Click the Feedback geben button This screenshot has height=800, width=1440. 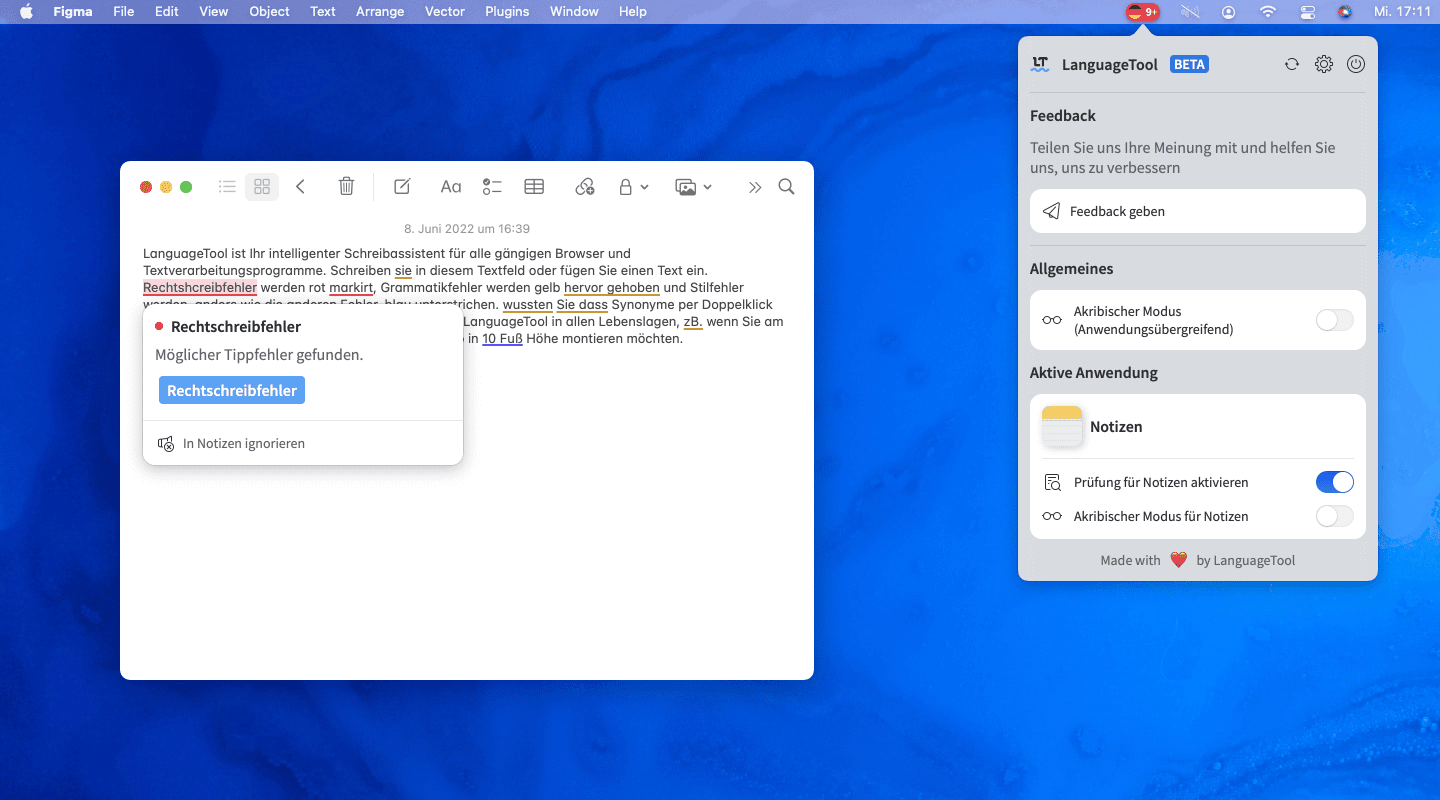pyautogui.click(x=1198, y=211)
